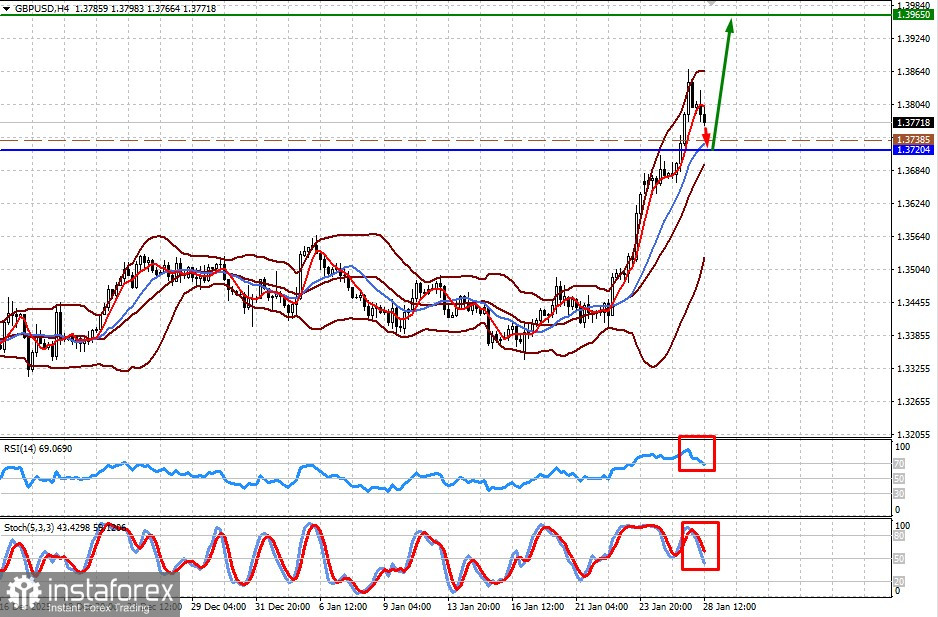This screenshot has width=938, height=617.
Task: Click the 1.32055 price scale value
Action: click(x=913, y=434)
